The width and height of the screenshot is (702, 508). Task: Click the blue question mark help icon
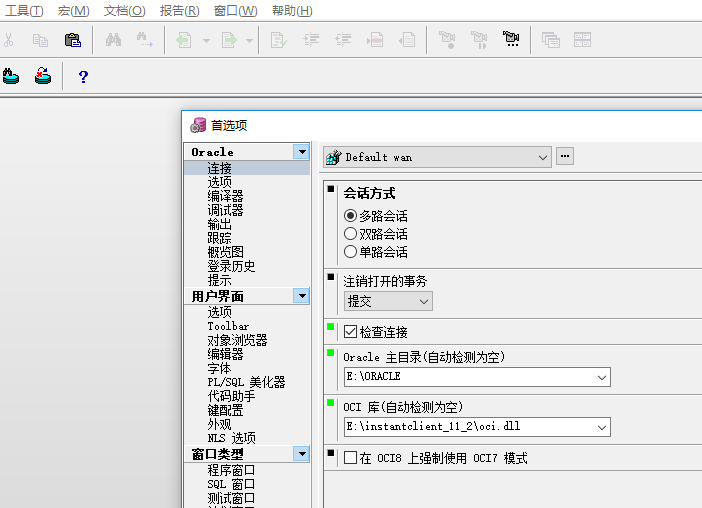(x=83, y=77)
